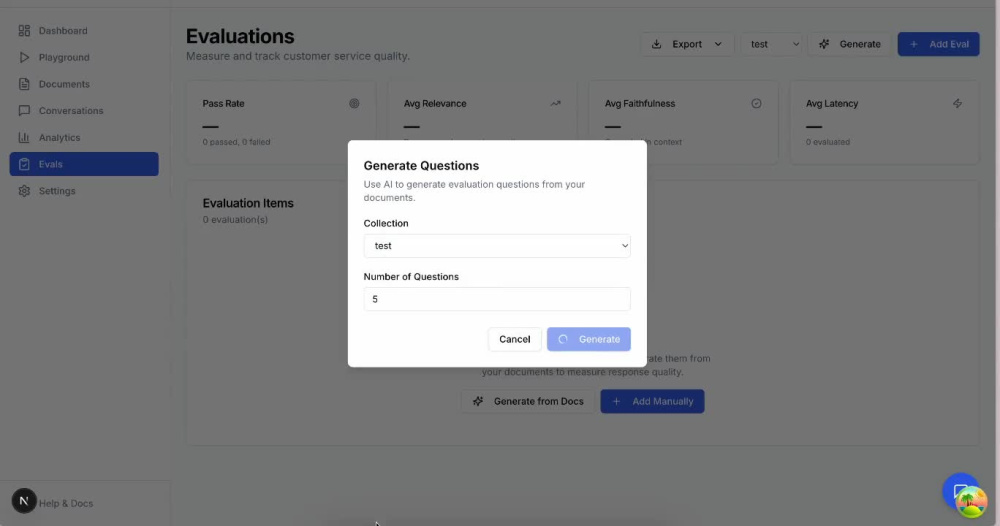Image resolution: width=1000 pixels, height=526 pixels.
Task: Click the Generate Questions dialog title
Action: coord(421,166)
